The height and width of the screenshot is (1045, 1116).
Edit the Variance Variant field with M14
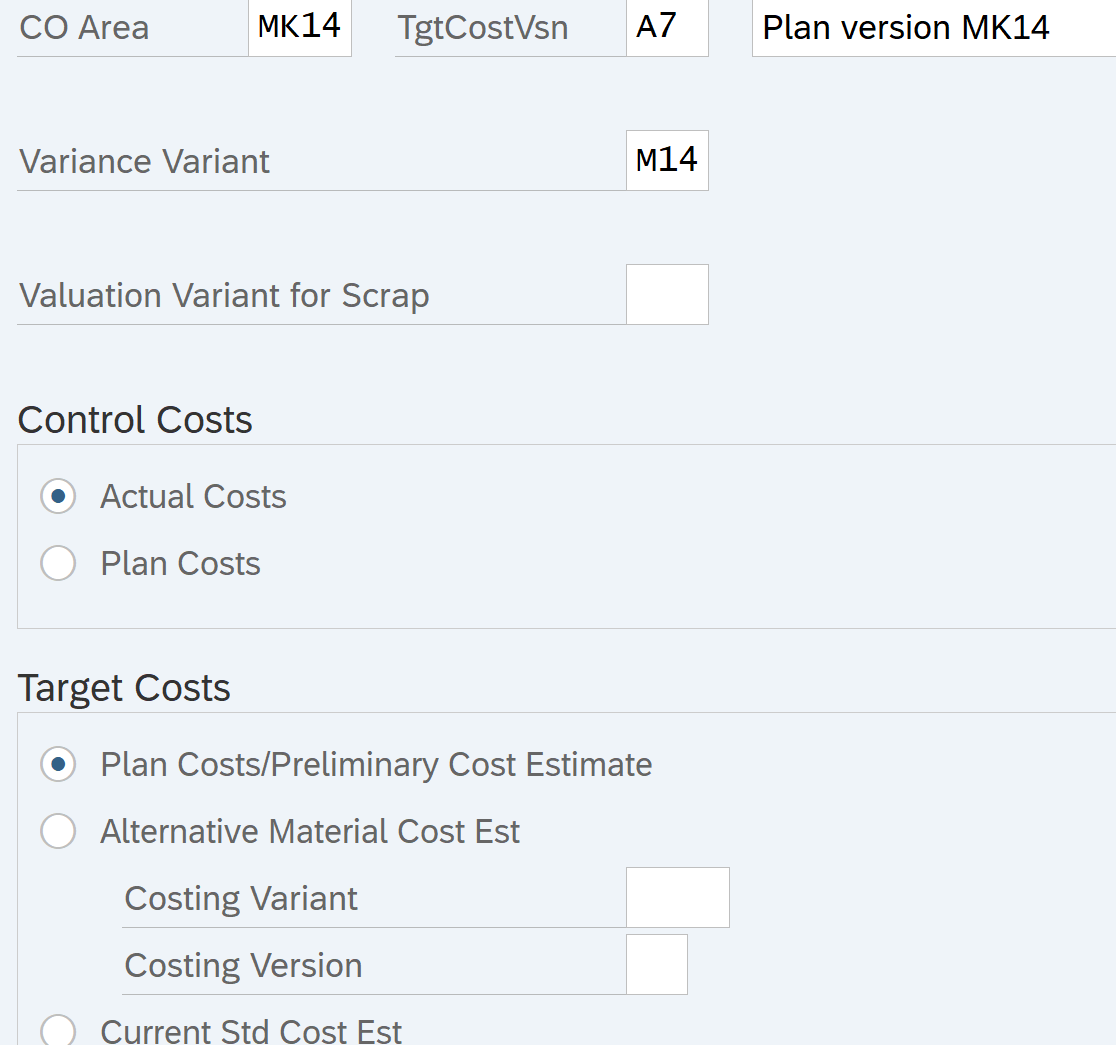click(667, 161)
